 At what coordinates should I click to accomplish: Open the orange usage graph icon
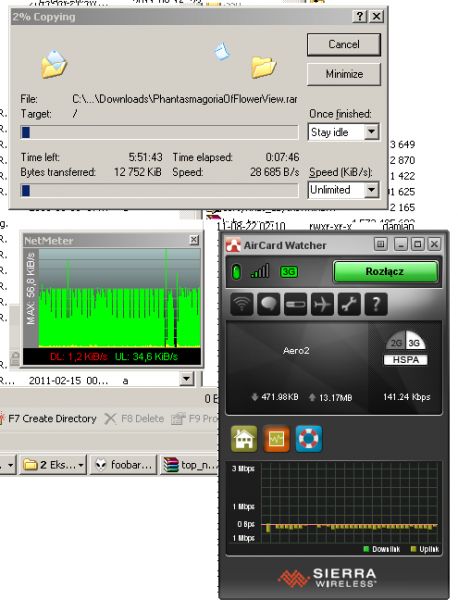pos(276,439)
